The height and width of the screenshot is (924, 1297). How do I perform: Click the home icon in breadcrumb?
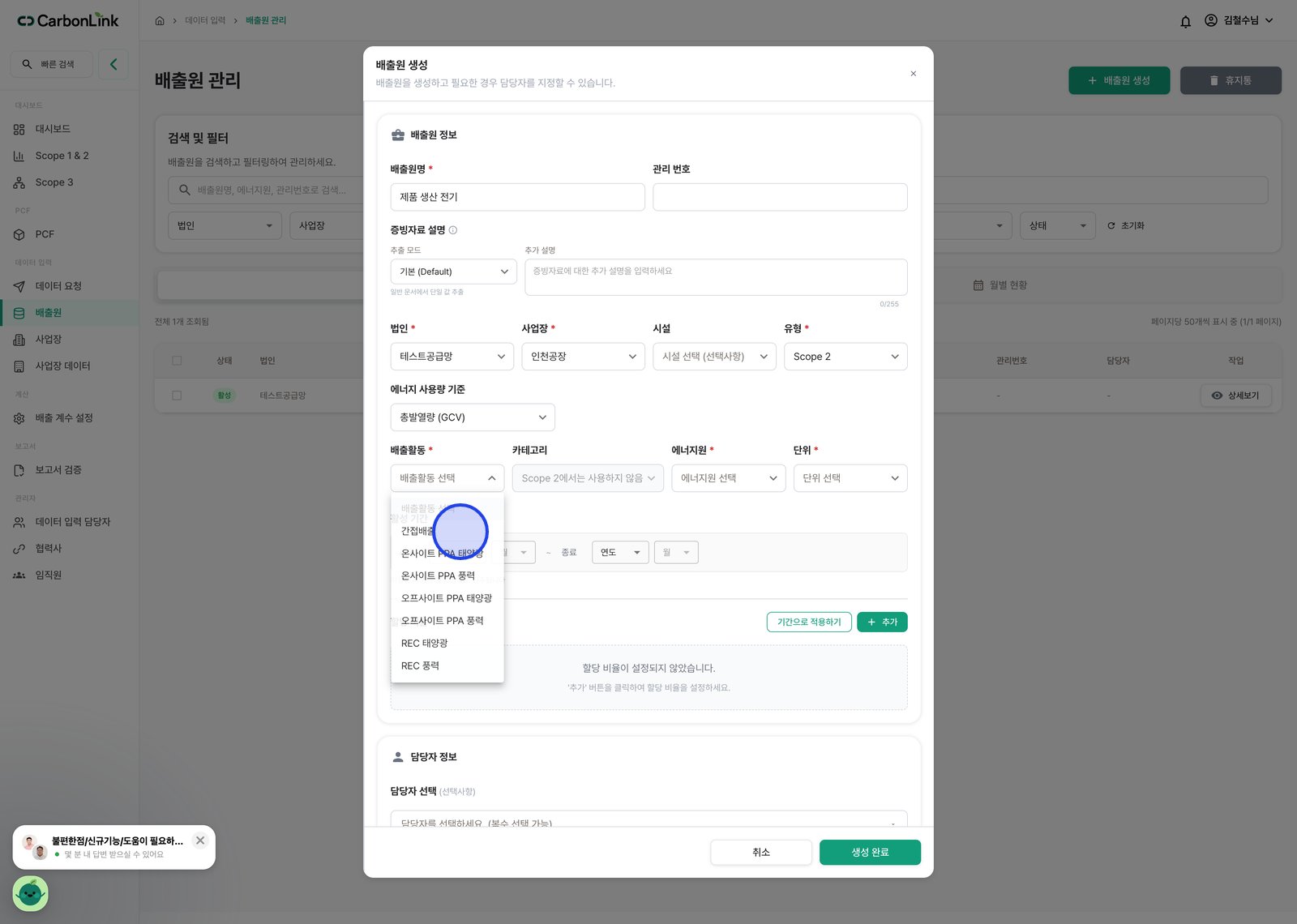tap(160, 20)
